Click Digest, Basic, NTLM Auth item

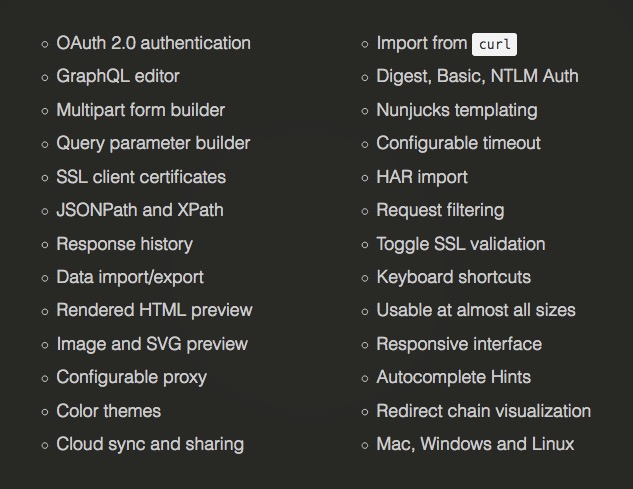tap(477, 76)
